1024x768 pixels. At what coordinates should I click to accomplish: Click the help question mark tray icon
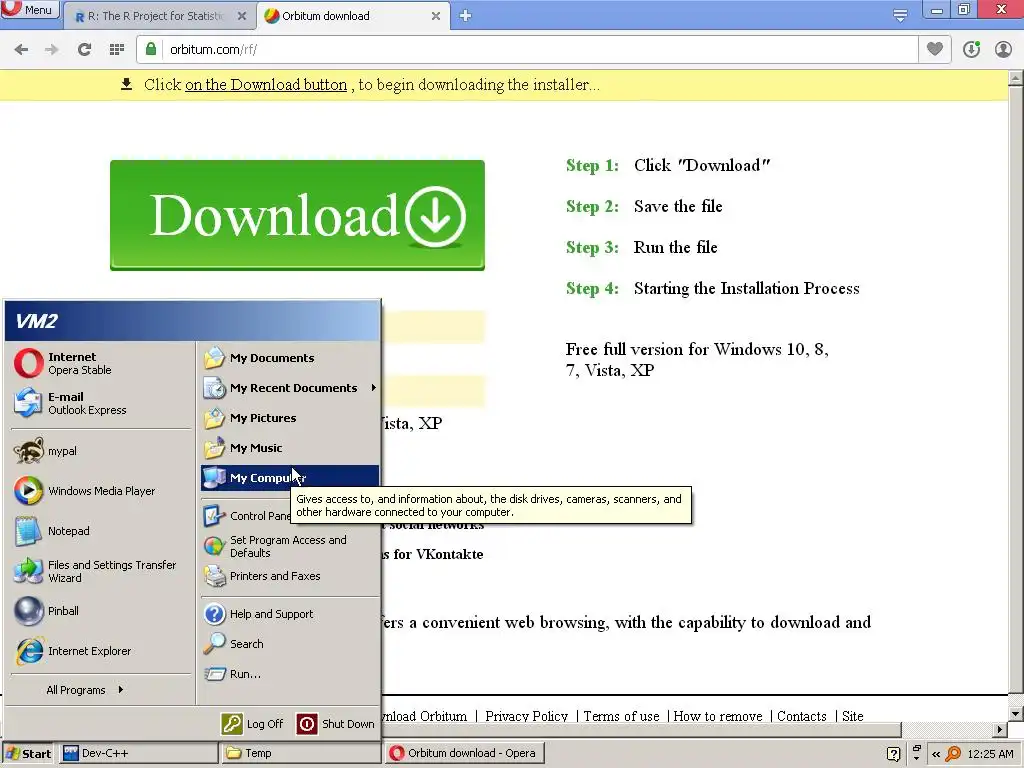point(893,754)
